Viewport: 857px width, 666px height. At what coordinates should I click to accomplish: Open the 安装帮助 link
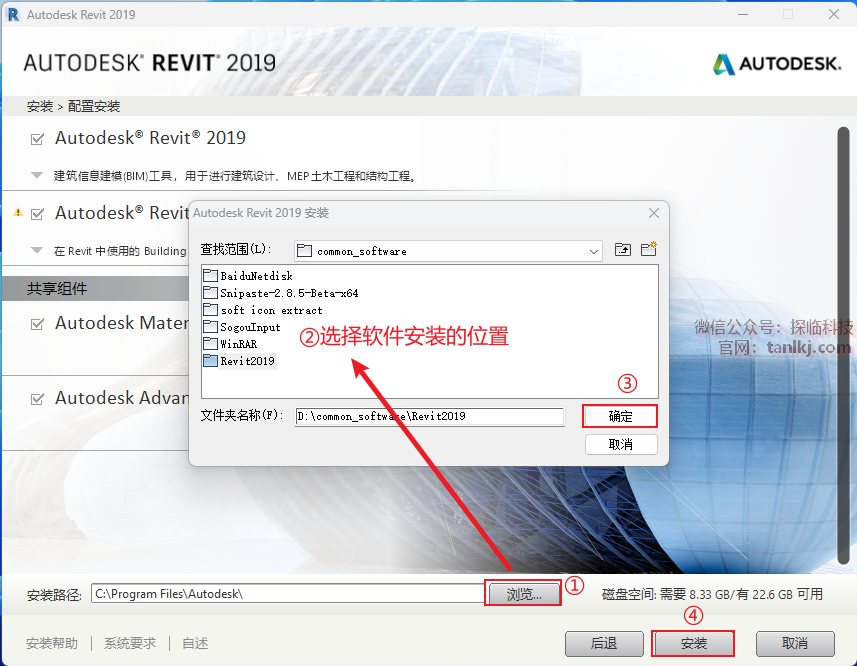pos(52,644)
